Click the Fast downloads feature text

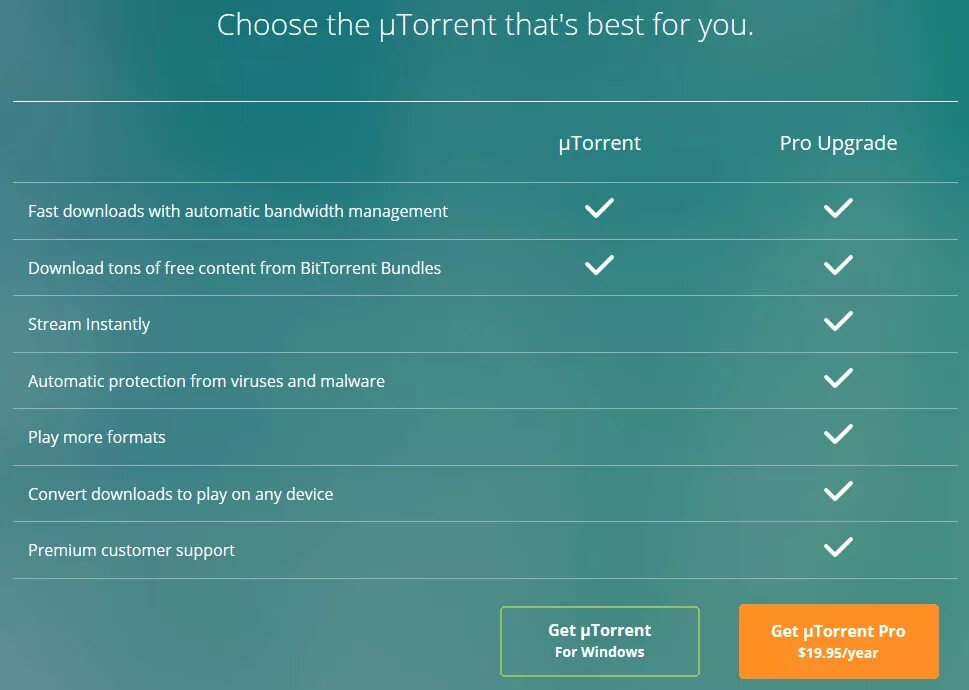[238, 211]
